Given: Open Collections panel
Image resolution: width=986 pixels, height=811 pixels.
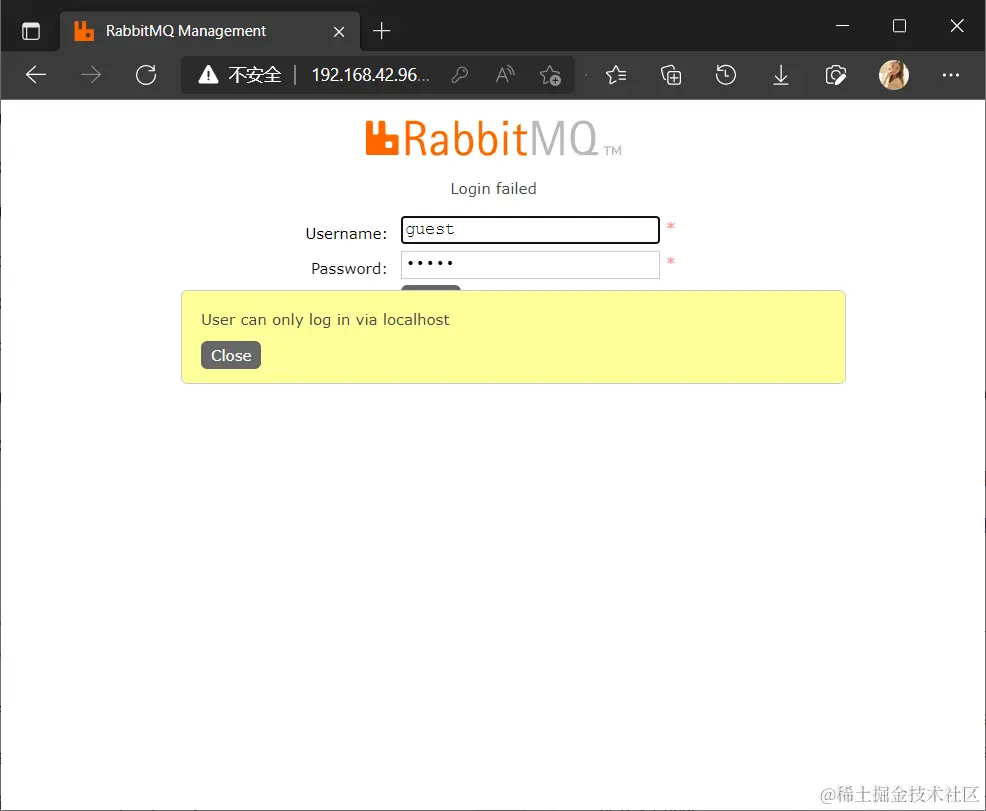Looking at the screenshot, I should point(671,75).
